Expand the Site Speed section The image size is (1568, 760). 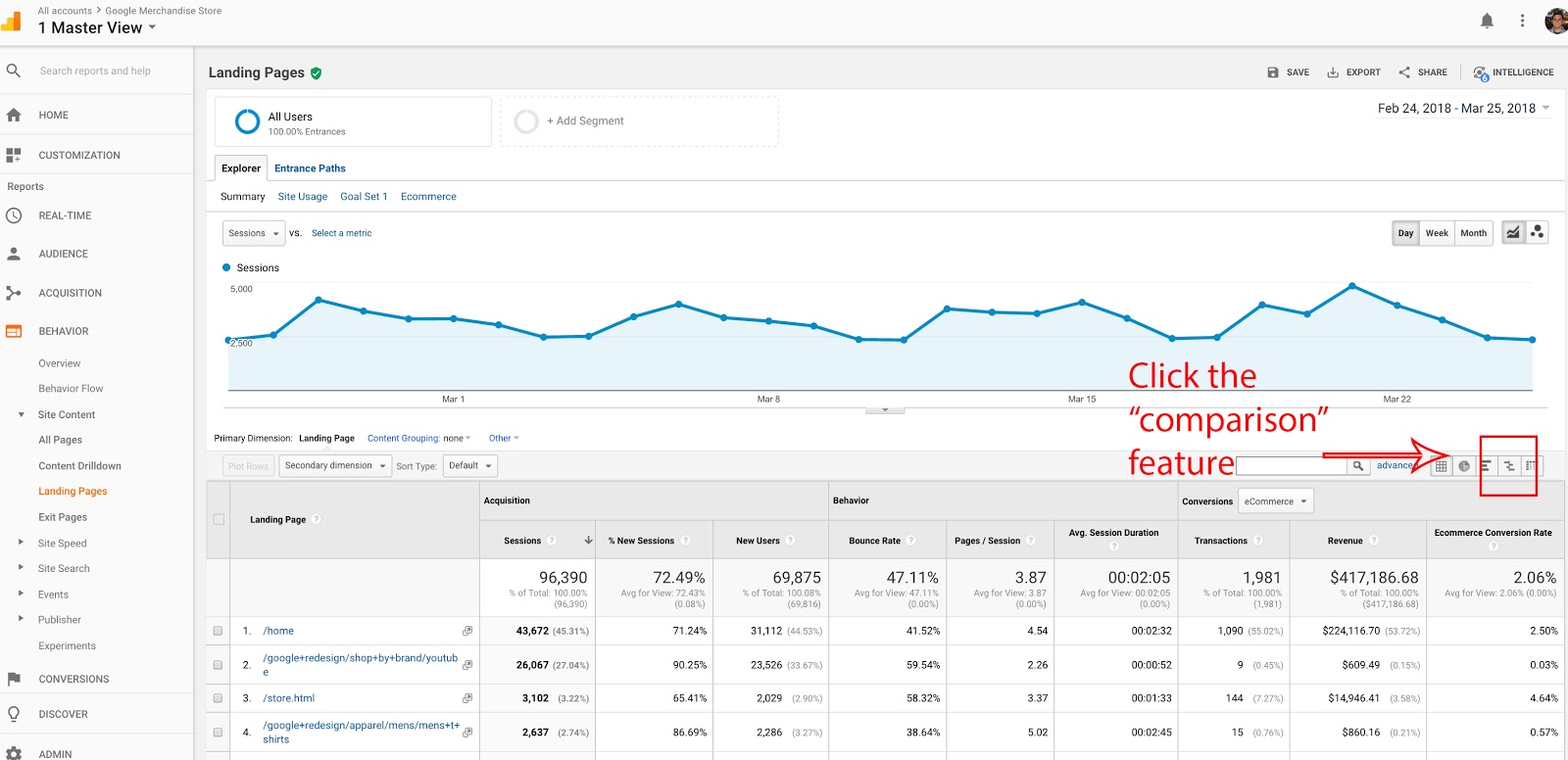pyautogui.click(x=21, y=542)
